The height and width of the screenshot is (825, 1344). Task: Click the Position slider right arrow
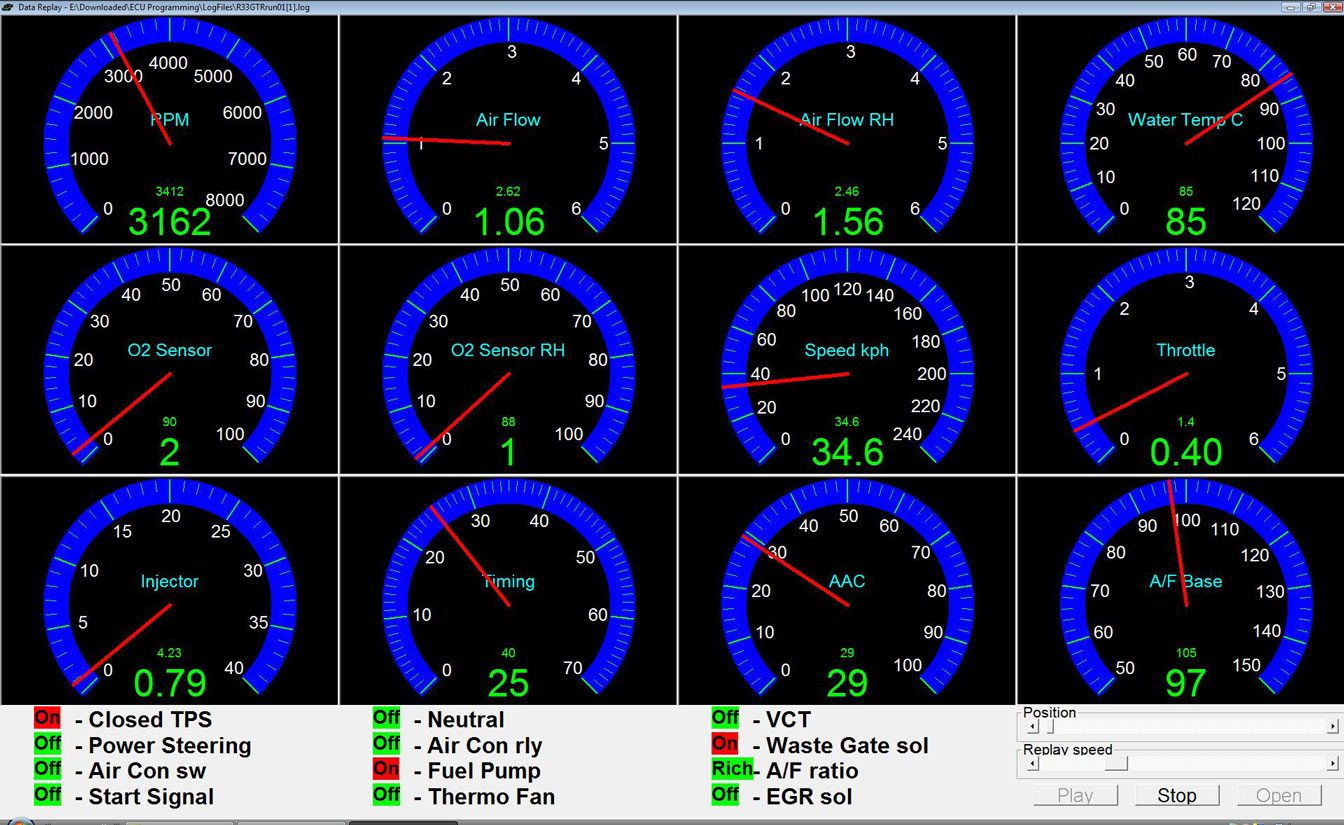coord(1332,727)
